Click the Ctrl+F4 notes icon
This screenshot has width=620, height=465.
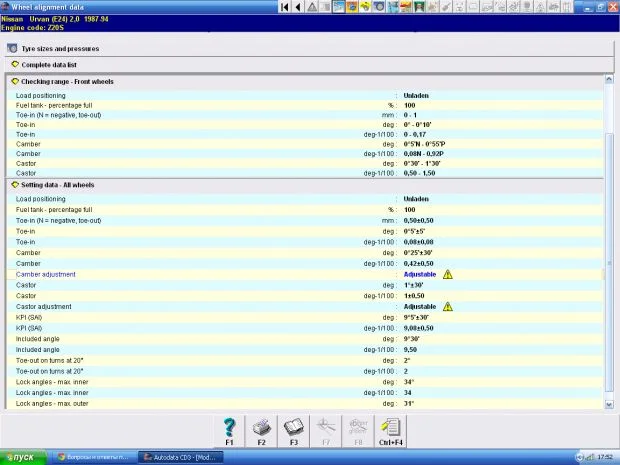(x=391, y=427)
